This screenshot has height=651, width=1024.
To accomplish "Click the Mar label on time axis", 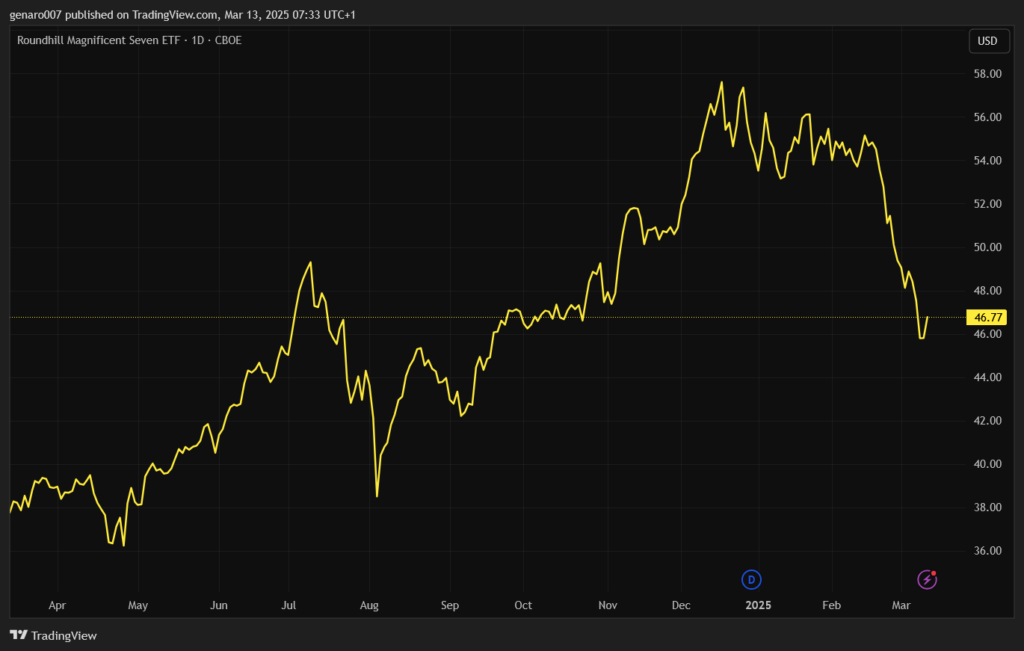I will point(901,606).
